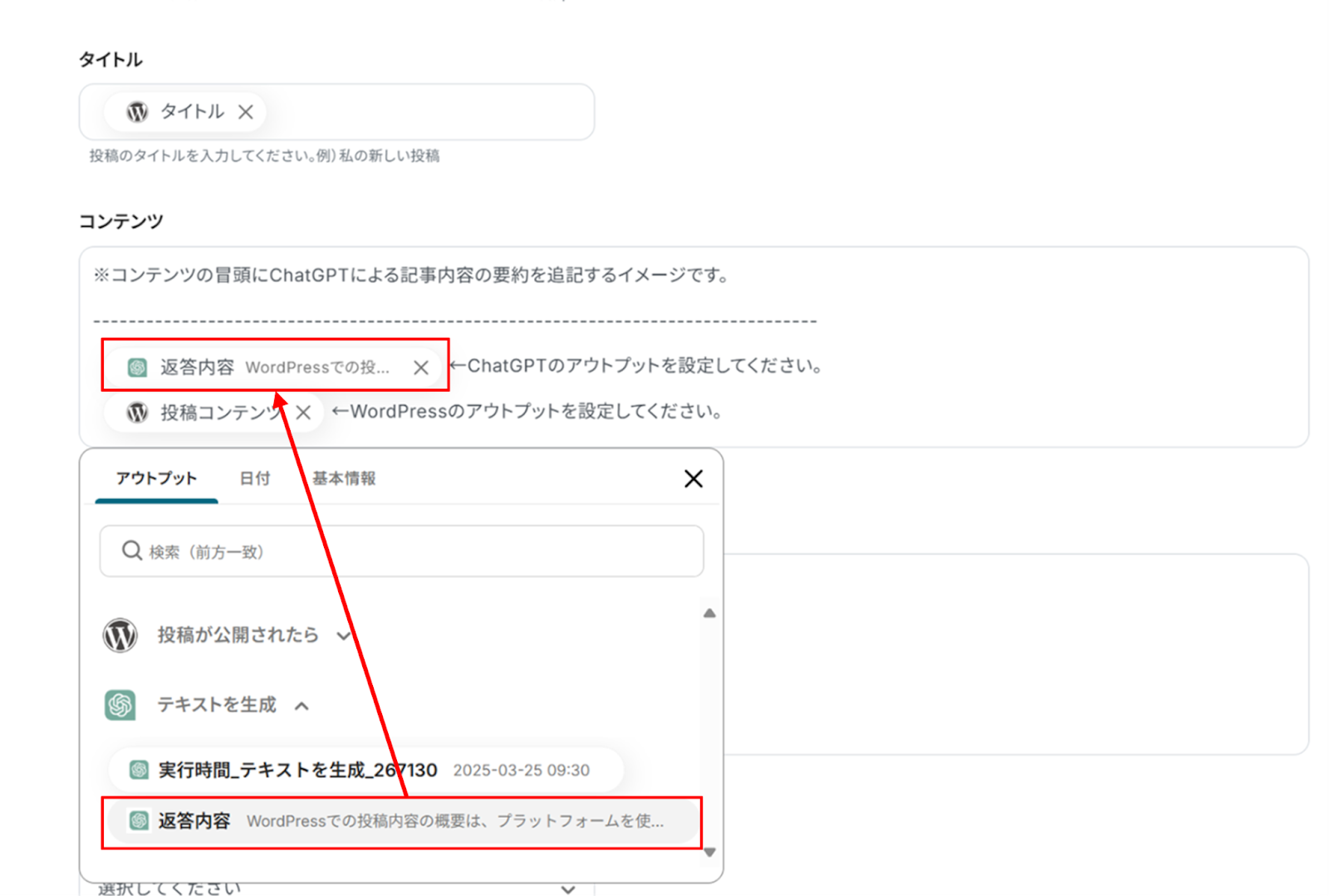Remove the 返答内容 tag from content
The height and width of the screenshot is (896, 1329).
click(421, 367)
